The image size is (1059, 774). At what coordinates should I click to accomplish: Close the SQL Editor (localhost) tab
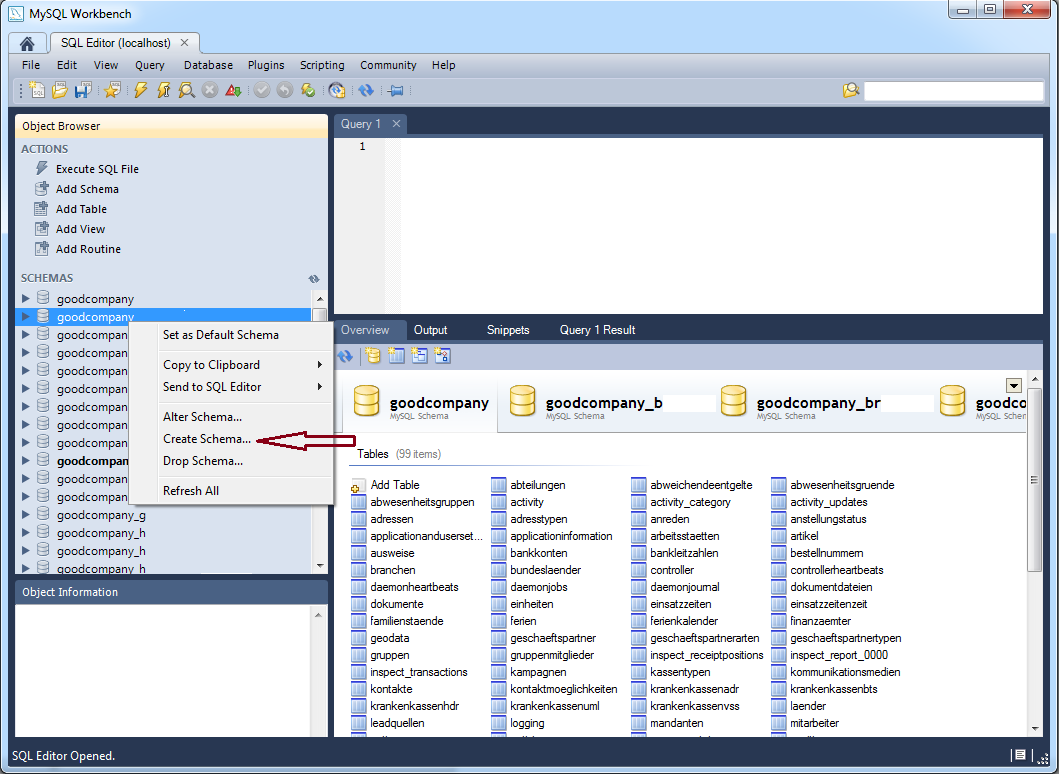tap(184, 43)
